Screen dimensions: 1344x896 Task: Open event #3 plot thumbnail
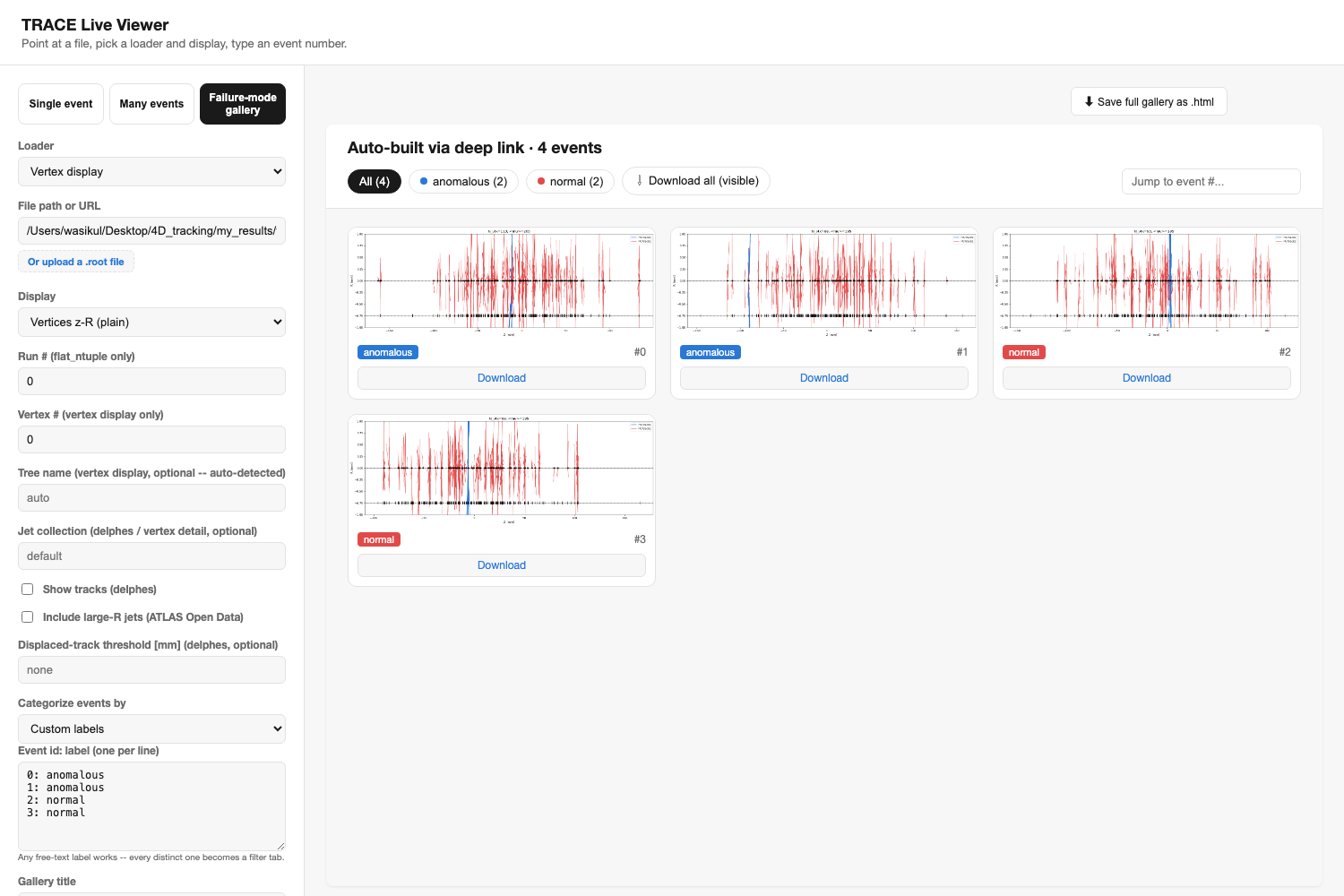tap(502, 470)
